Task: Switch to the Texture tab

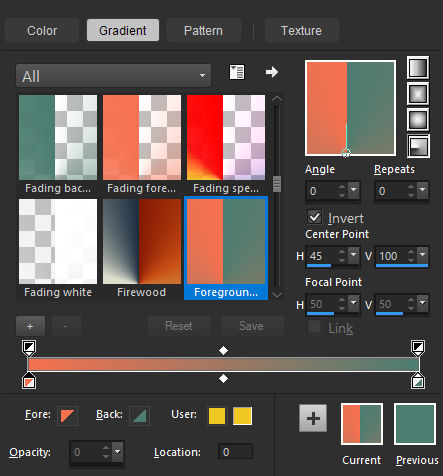Action: click(x=301, y=31)
